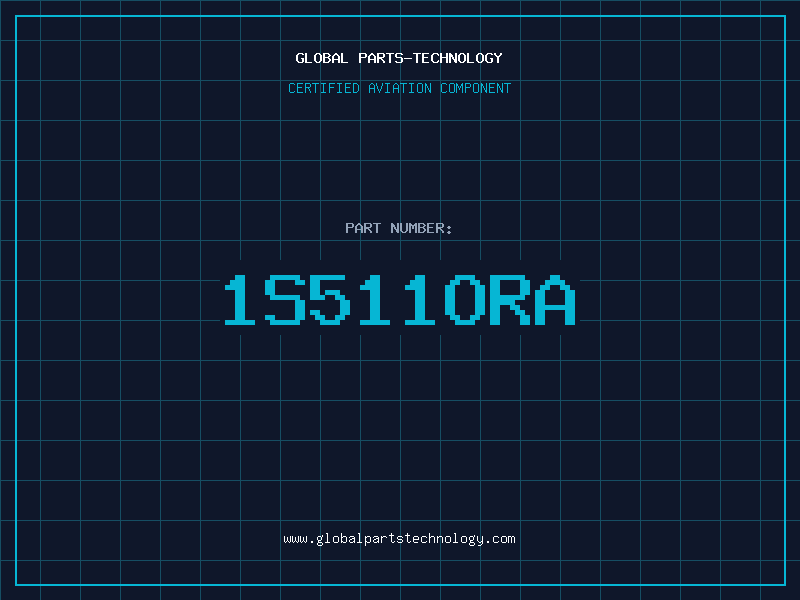
Task: Click the PART NUMBER: label
Action: pos(399,228)
